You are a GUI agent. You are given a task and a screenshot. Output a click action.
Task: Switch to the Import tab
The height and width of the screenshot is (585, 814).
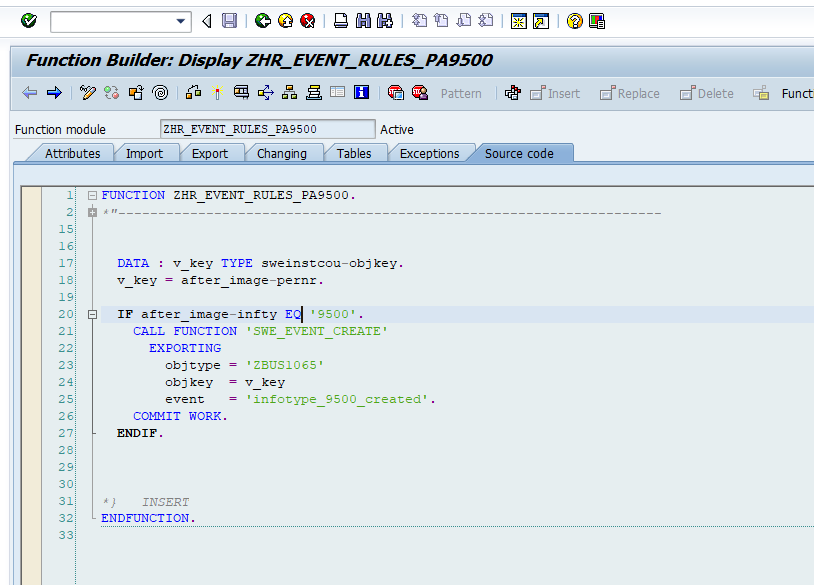144,154
